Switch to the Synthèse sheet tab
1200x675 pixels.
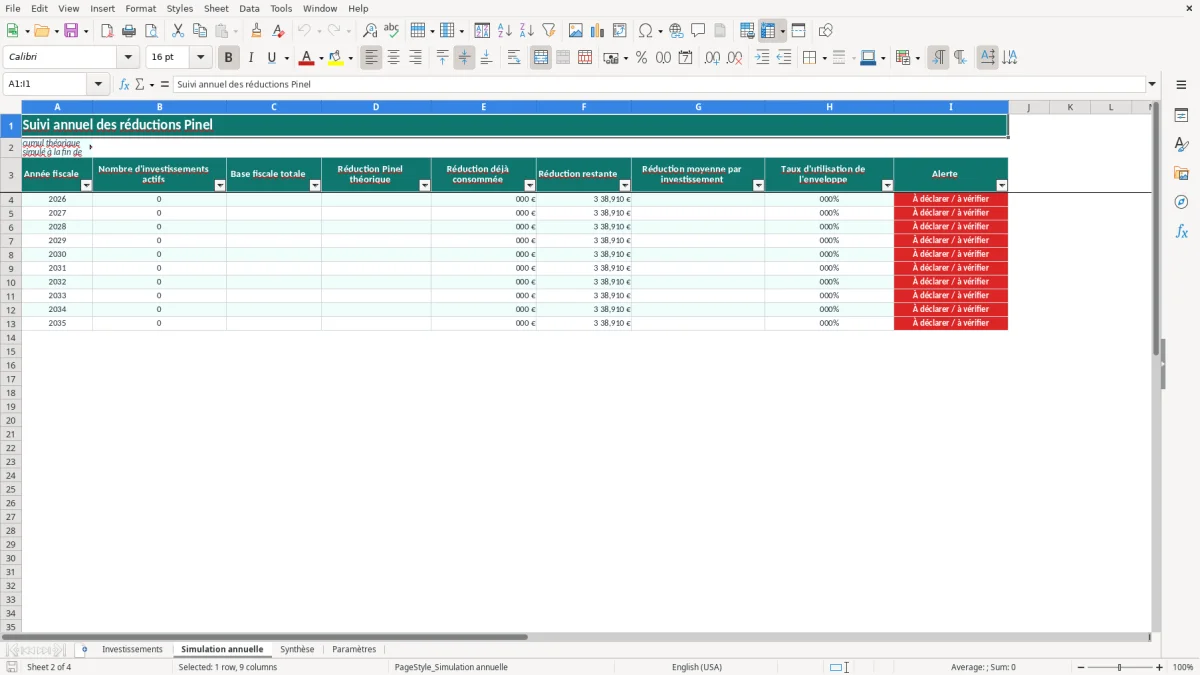click(x=297, y=650)
